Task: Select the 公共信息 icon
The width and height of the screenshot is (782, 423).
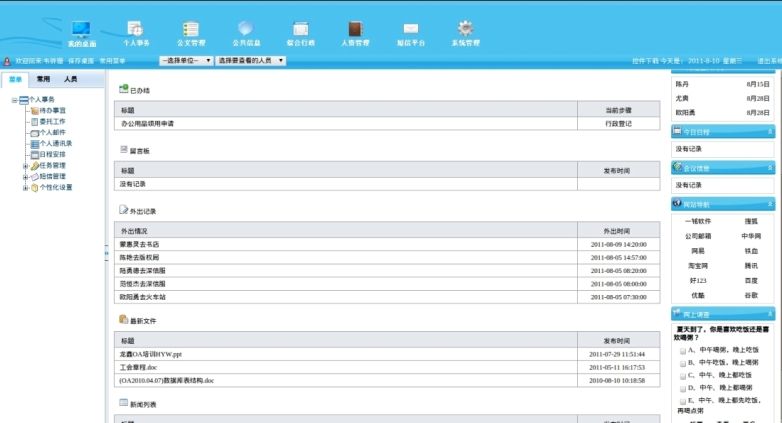Action: tap(246, 30)
